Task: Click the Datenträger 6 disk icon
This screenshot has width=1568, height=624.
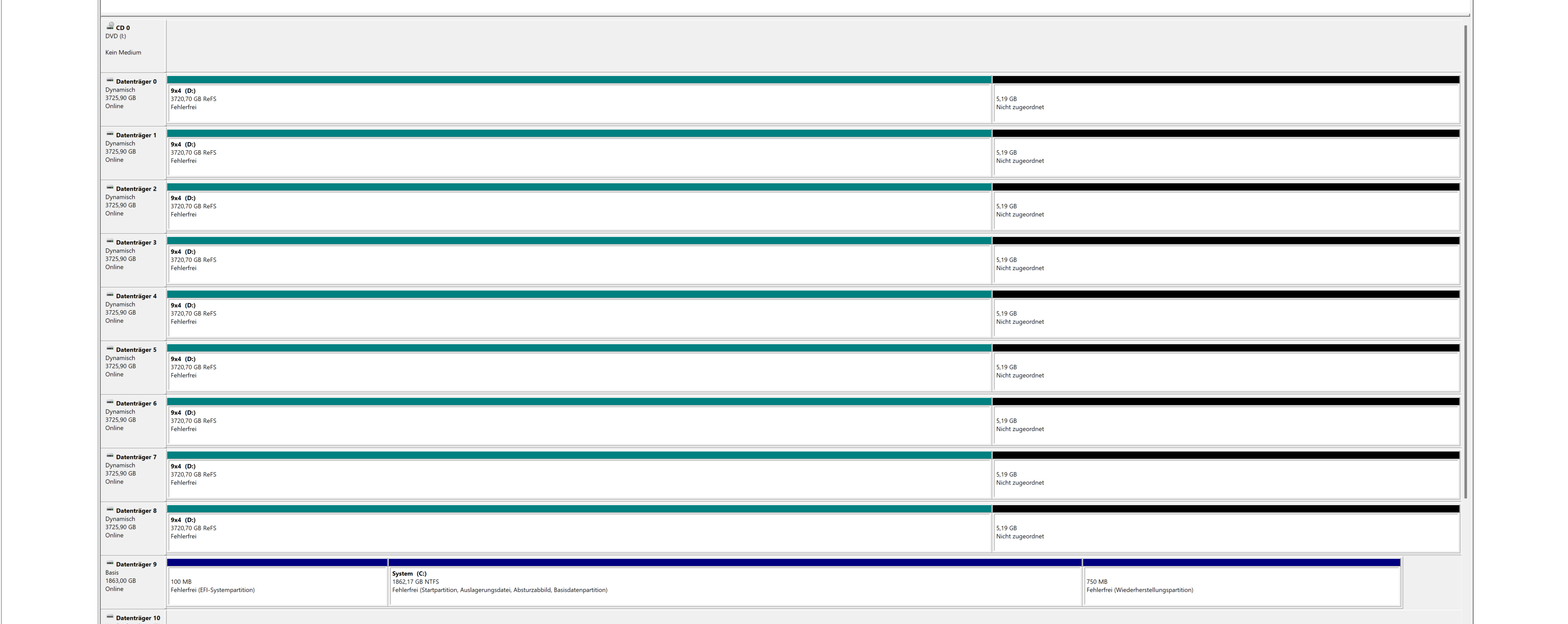Action: pos(110,402)
